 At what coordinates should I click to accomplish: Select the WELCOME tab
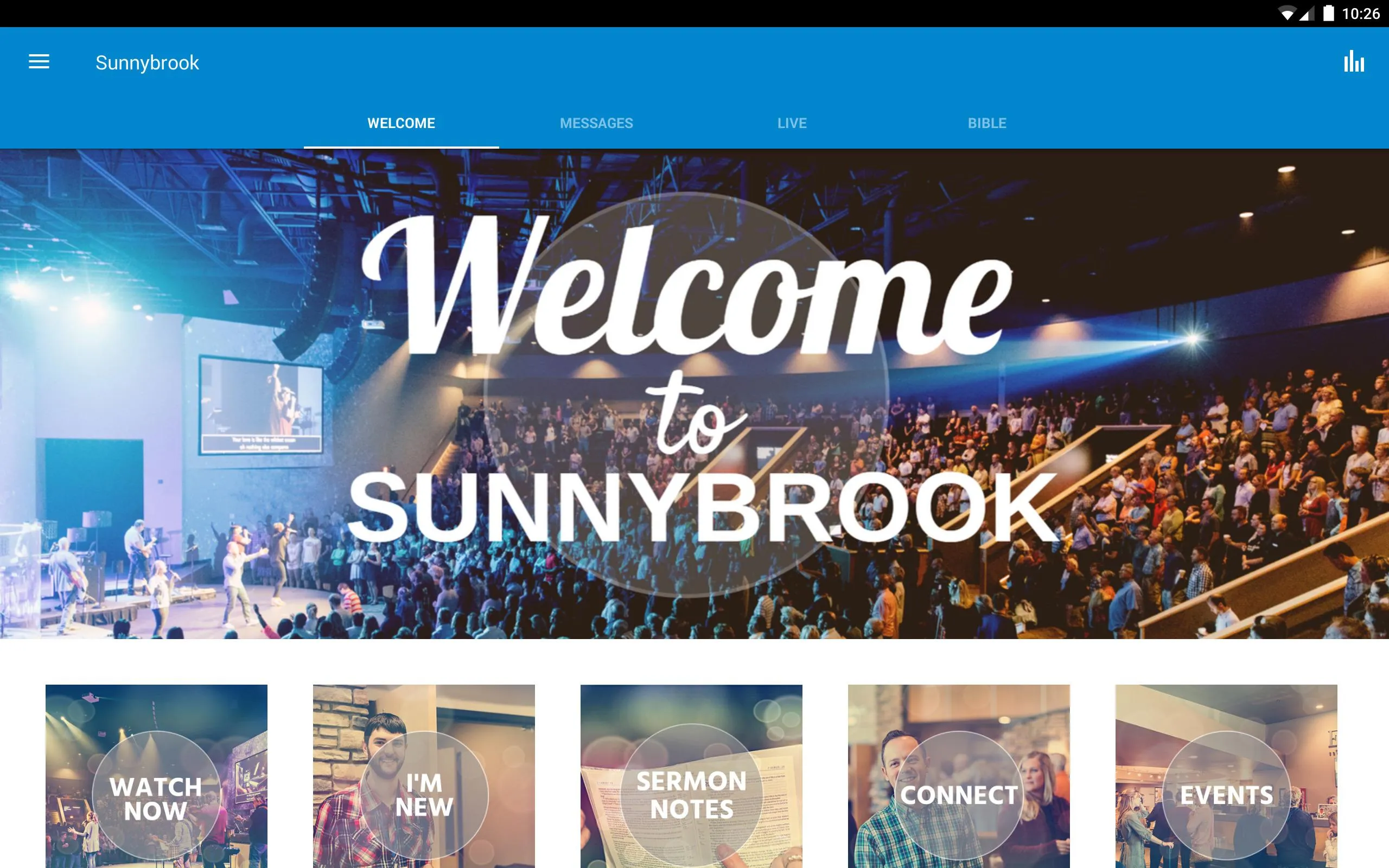pos(401,122)
